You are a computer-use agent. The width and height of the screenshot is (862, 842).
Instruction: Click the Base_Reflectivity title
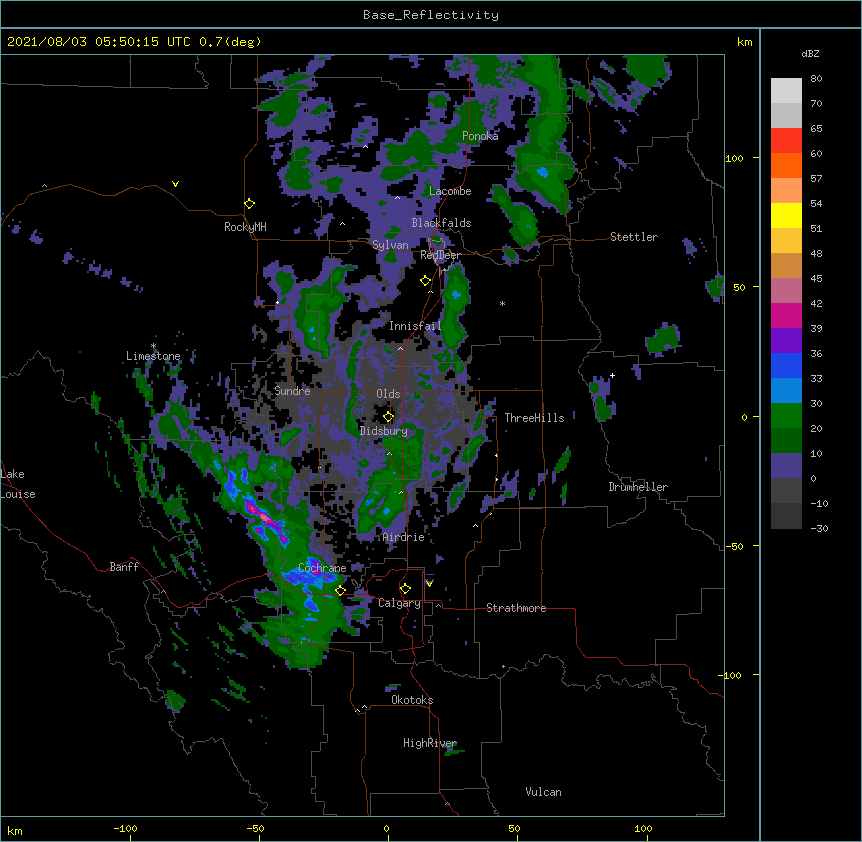(x=431, y=15)
